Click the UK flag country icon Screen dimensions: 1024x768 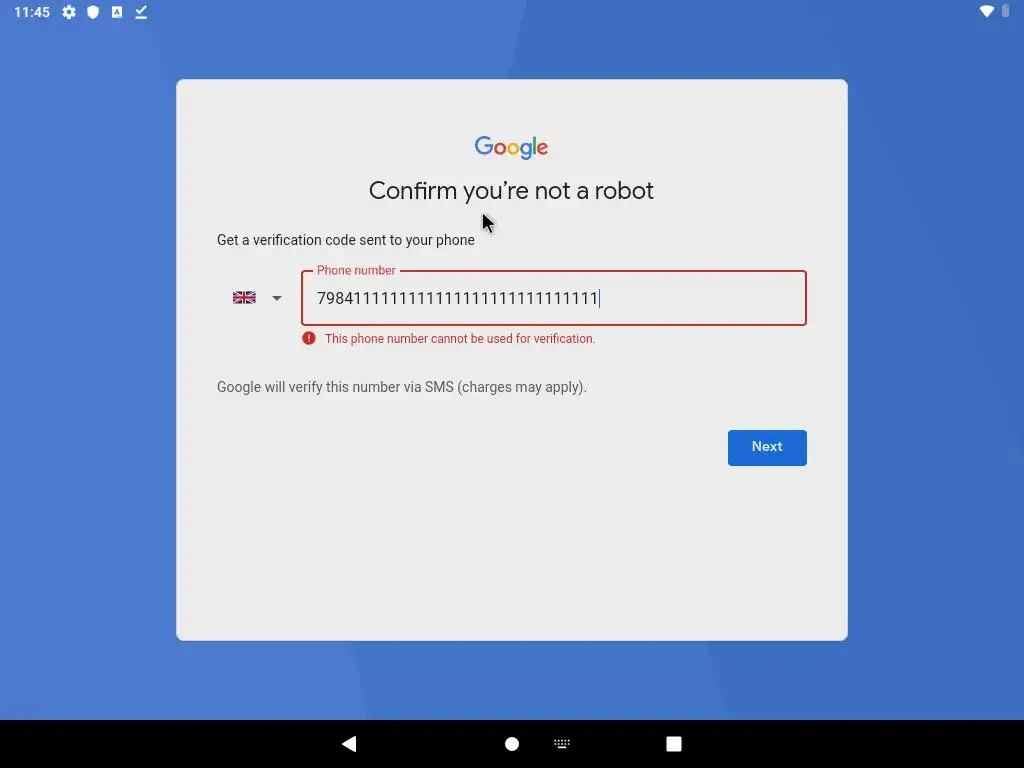[244, 298]
